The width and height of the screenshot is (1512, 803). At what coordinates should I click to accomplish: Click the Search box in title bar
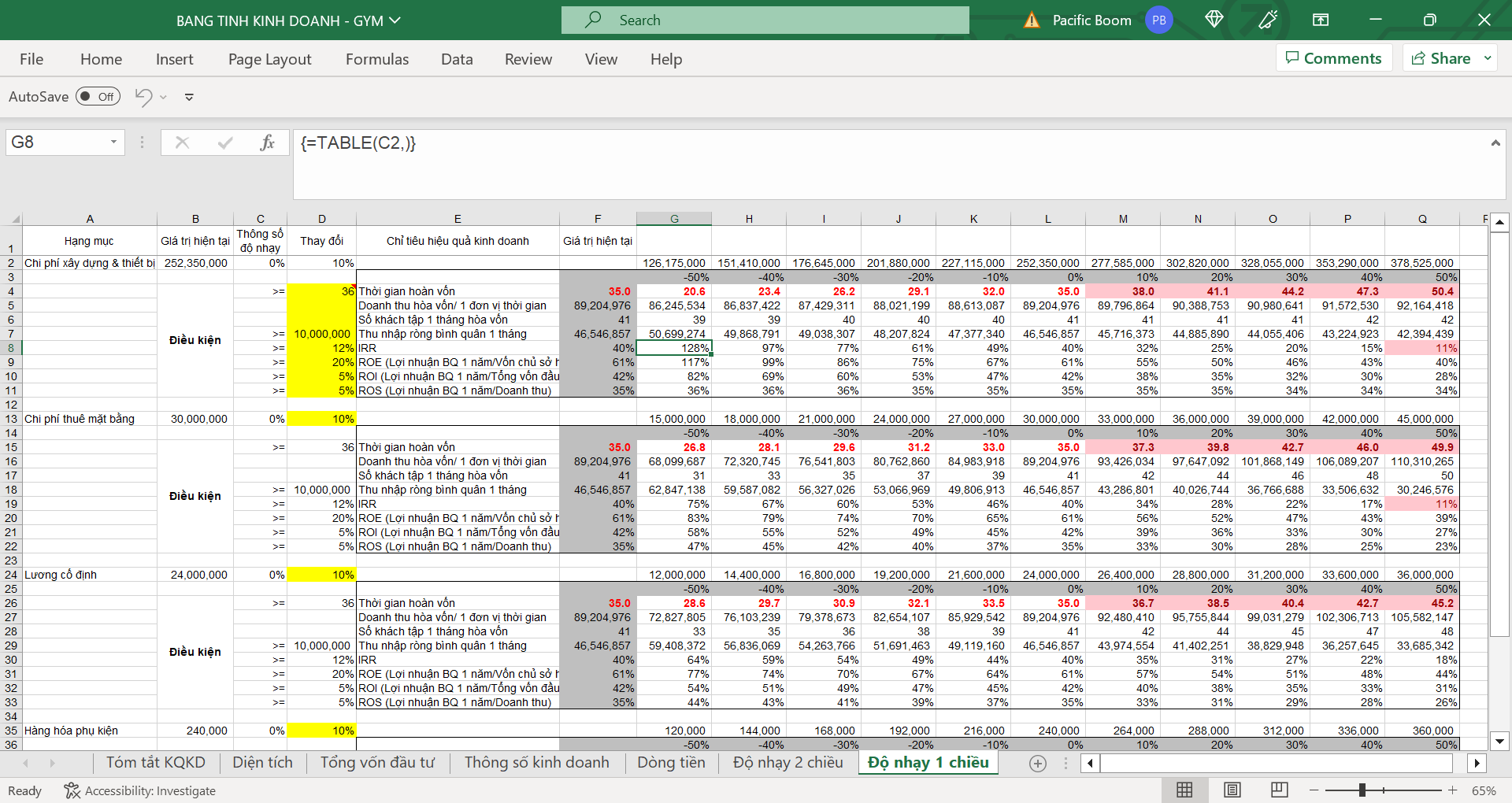click(x=765, y=20)
